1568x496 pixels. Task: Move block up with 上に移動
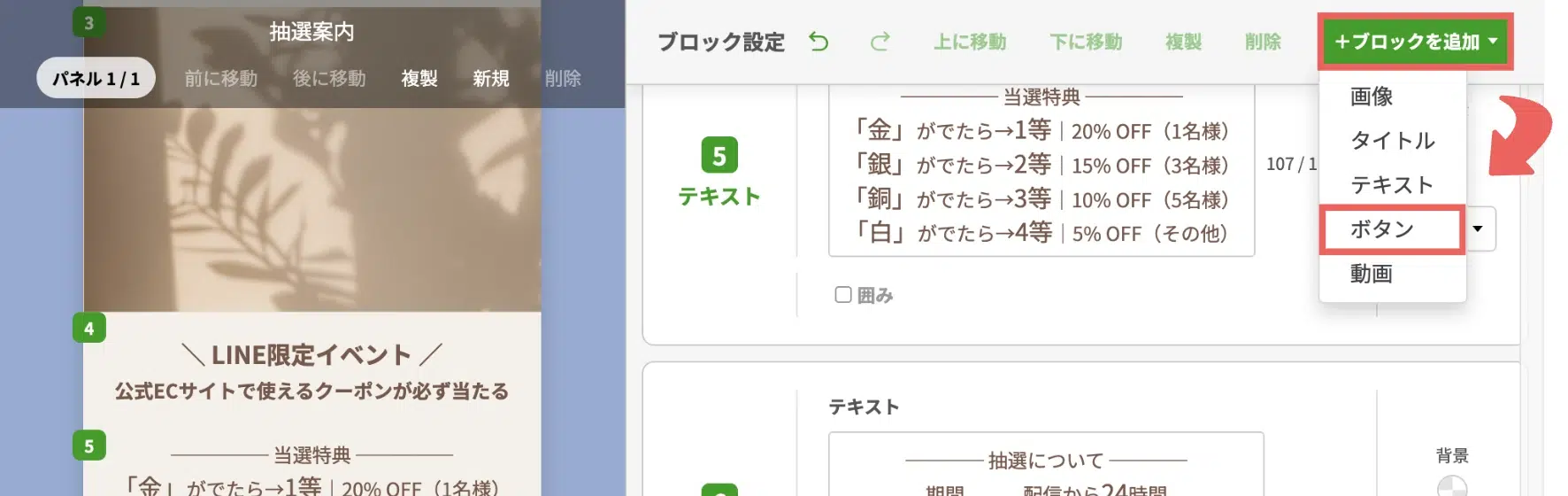point(970,42)
